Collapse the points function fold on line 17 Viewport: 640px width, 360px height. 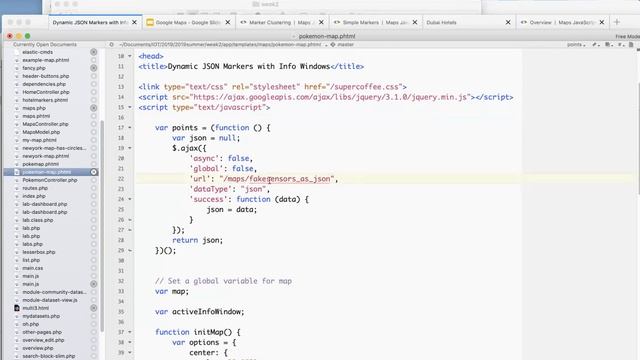coord(130,128)
